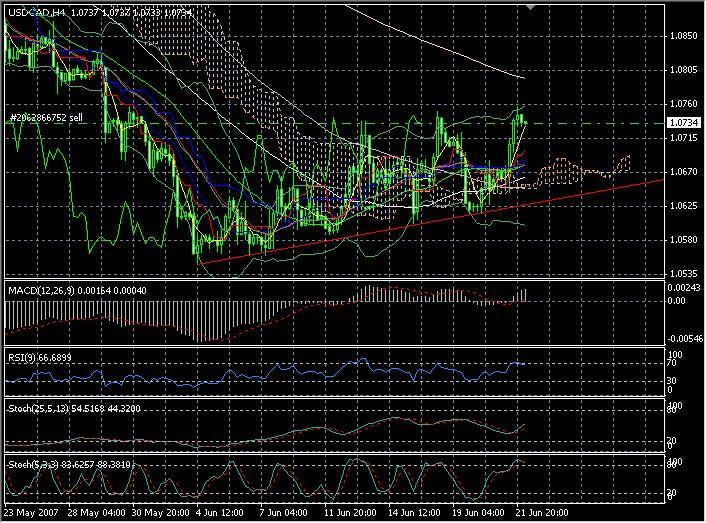
Task: Click the -0.00546 MACD scale value
Action: click(x=685, y=339)
